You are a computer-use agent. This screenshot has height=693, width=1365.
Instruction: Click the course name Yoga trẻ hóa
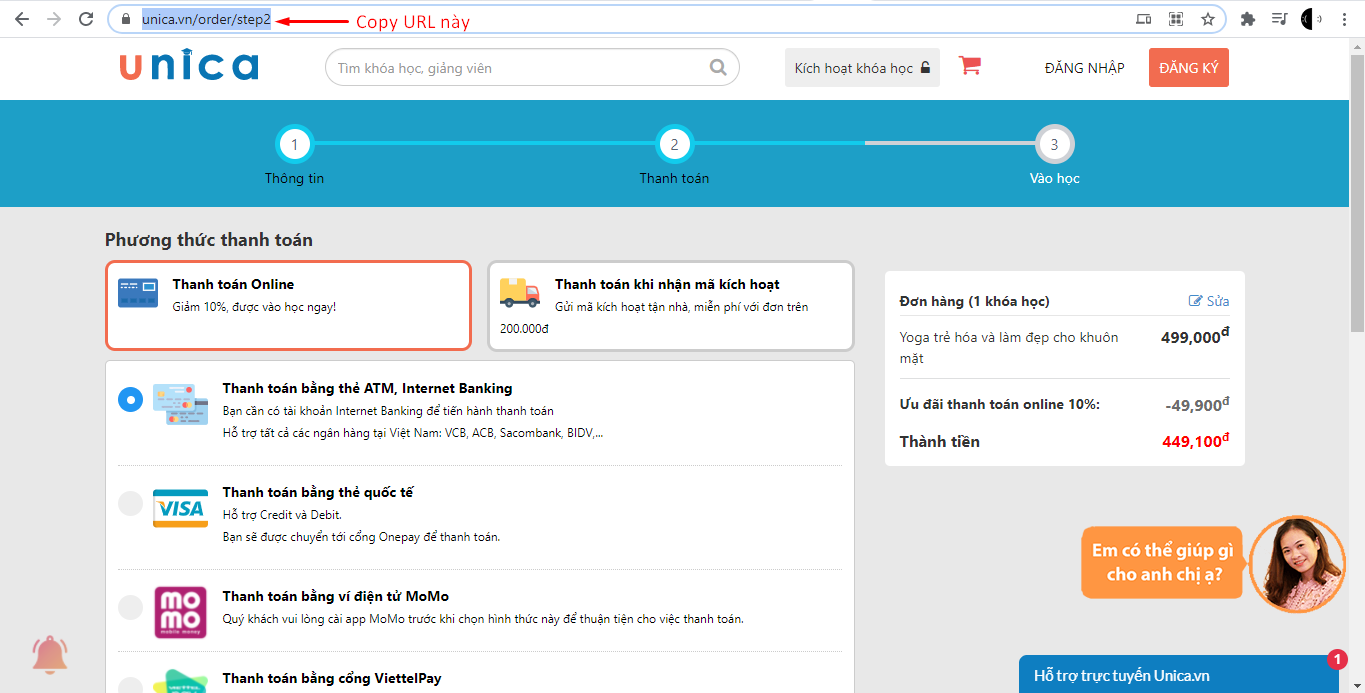pos(1009,347)
